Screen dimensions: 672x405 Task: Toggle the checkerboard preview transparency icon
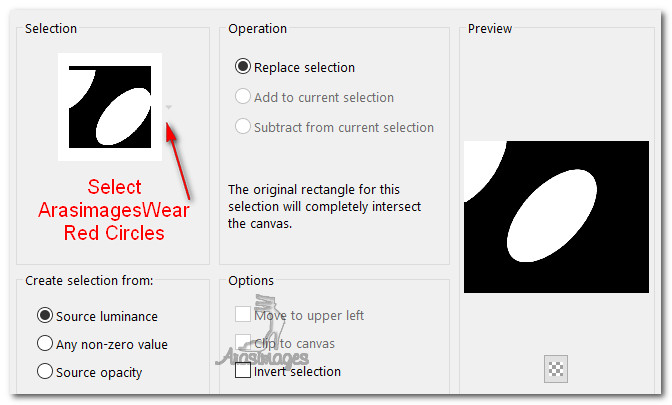[556, 368]
